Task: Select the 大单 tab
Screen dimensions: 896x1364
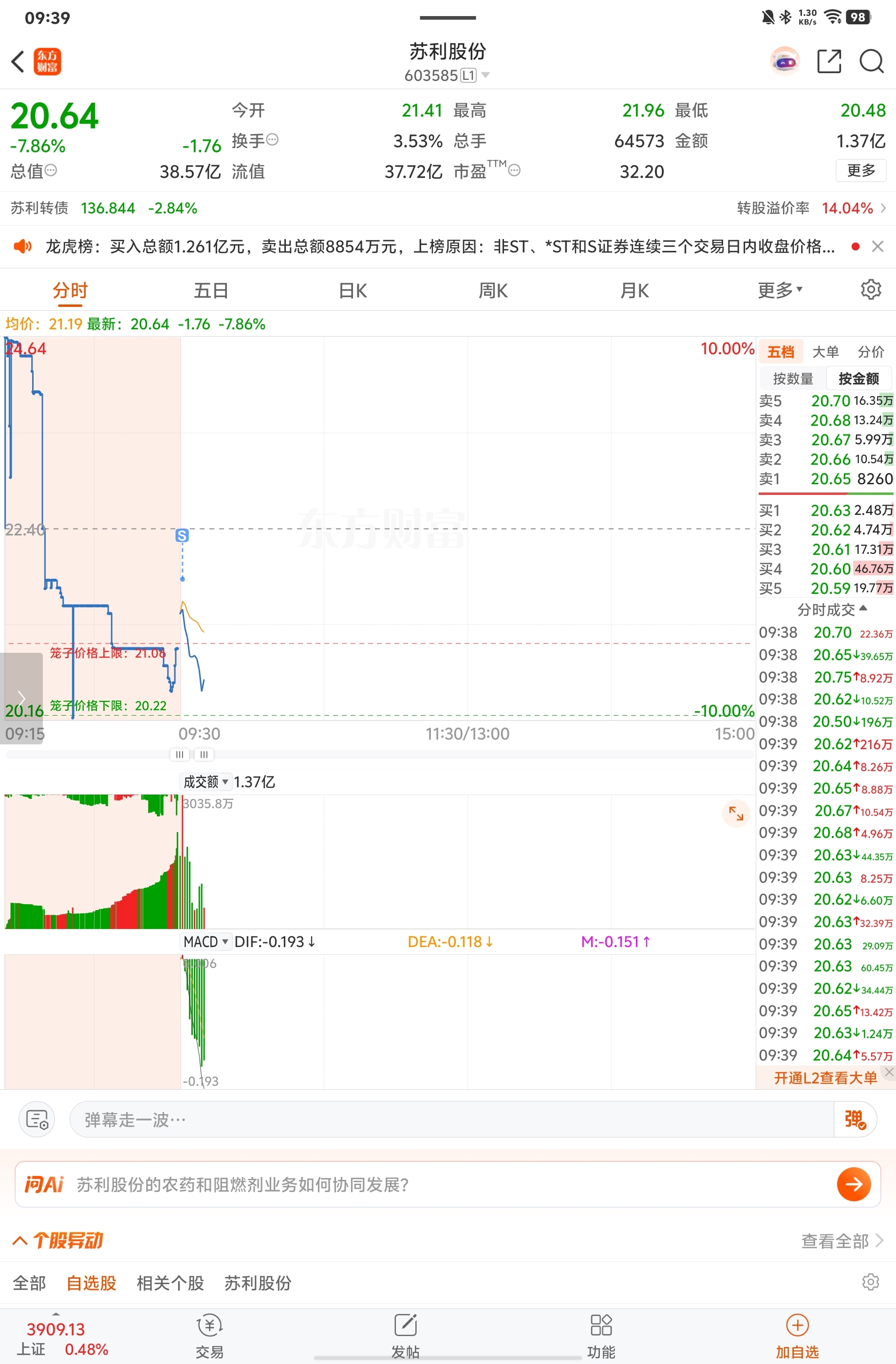Action: point(825,351)
